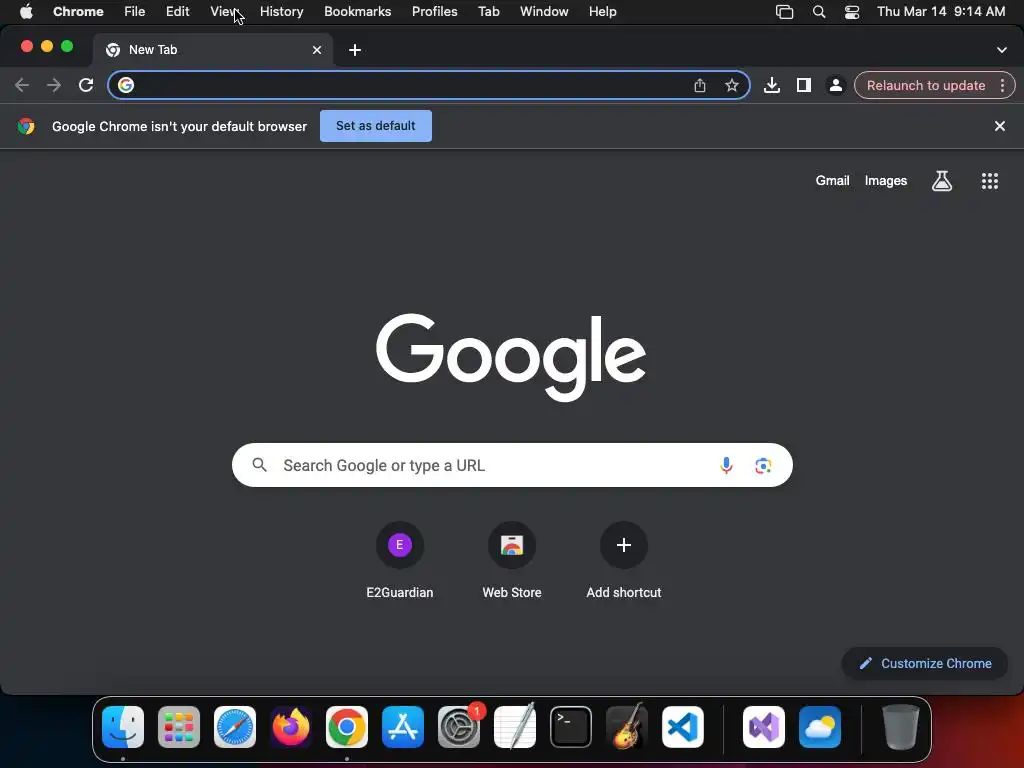Image resolution: width=1024 pixels, height=768 pixels.
Task: Click the share icon in address bar
Action: click(x=699, y=85)
